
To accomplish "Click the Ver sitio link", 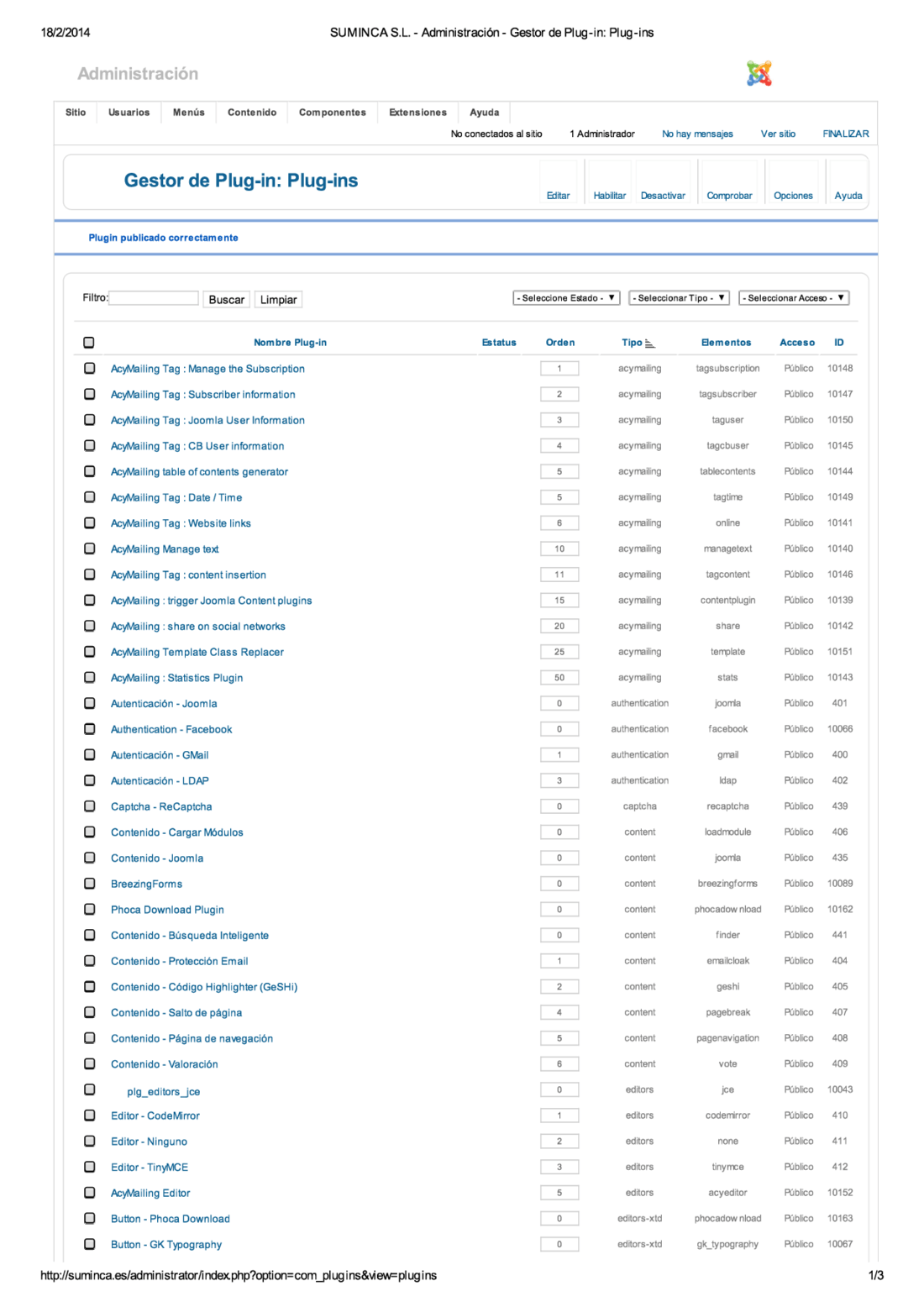I will tap(778, 134).
